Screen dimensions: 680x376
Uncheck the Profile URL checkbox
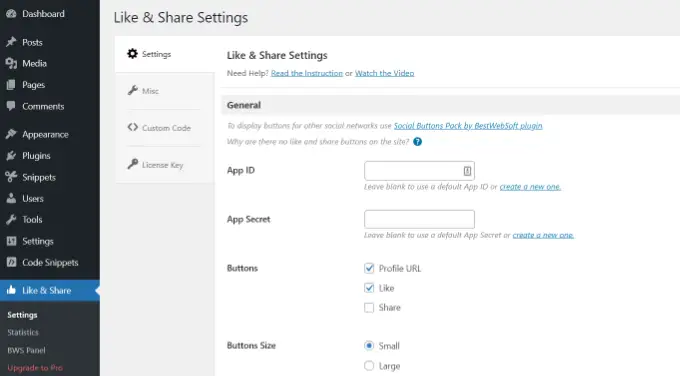pyautogui.click(x=369, y=268)
